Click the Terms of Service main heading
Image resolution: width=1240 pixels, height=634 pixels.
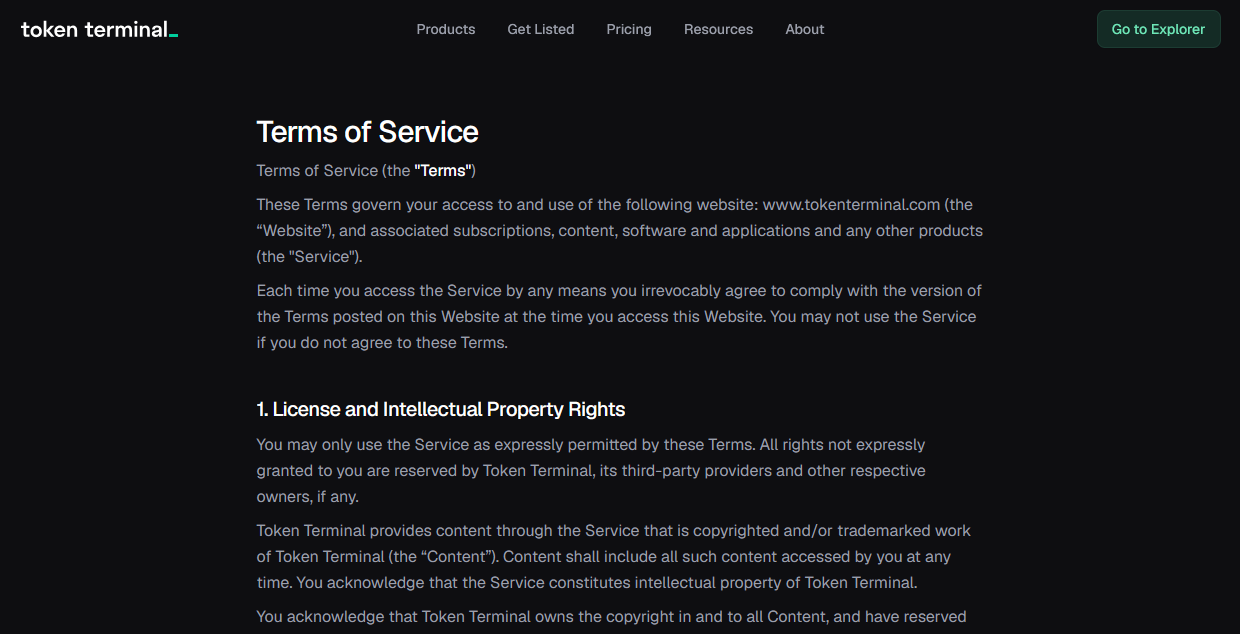[x=367, y=132]
